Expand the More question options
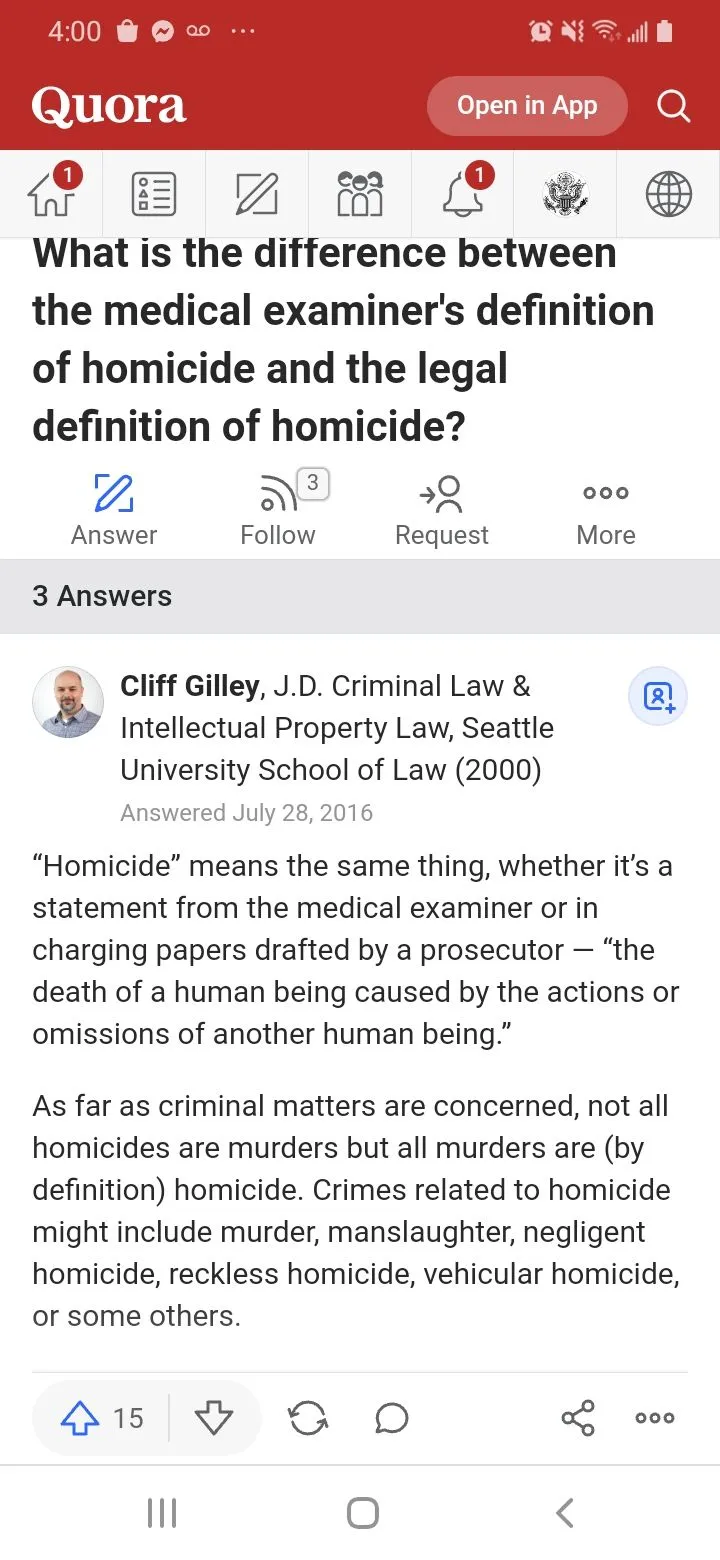 tap(606, 511)
